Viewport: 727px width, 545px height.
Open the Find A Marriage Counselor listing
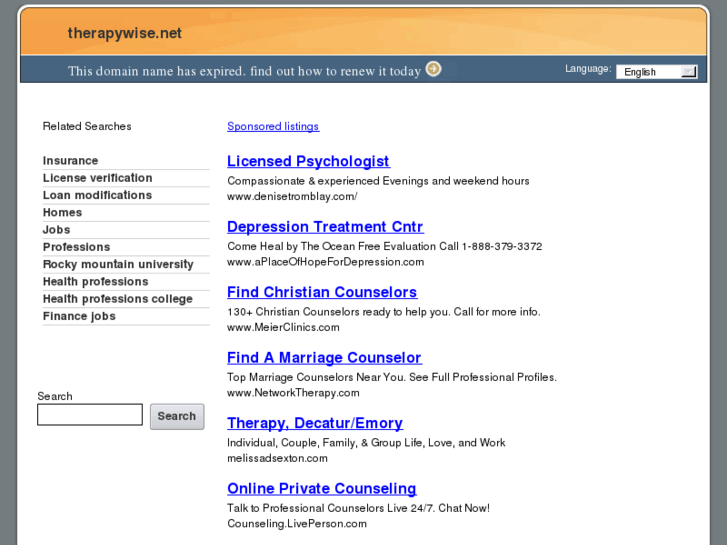(324, 358)
